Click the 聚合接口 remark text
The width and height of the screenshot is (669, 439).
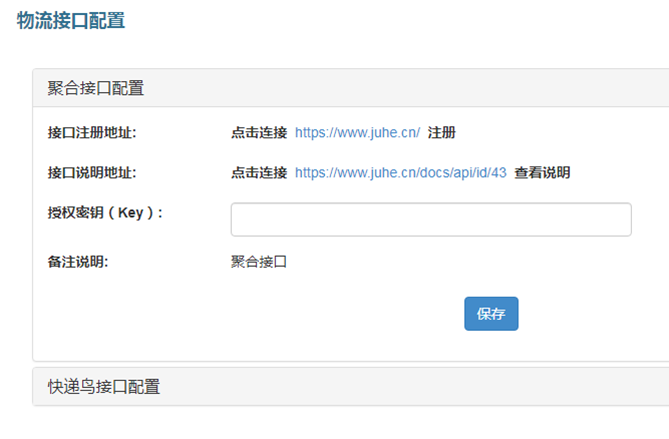tap(259, 262)
